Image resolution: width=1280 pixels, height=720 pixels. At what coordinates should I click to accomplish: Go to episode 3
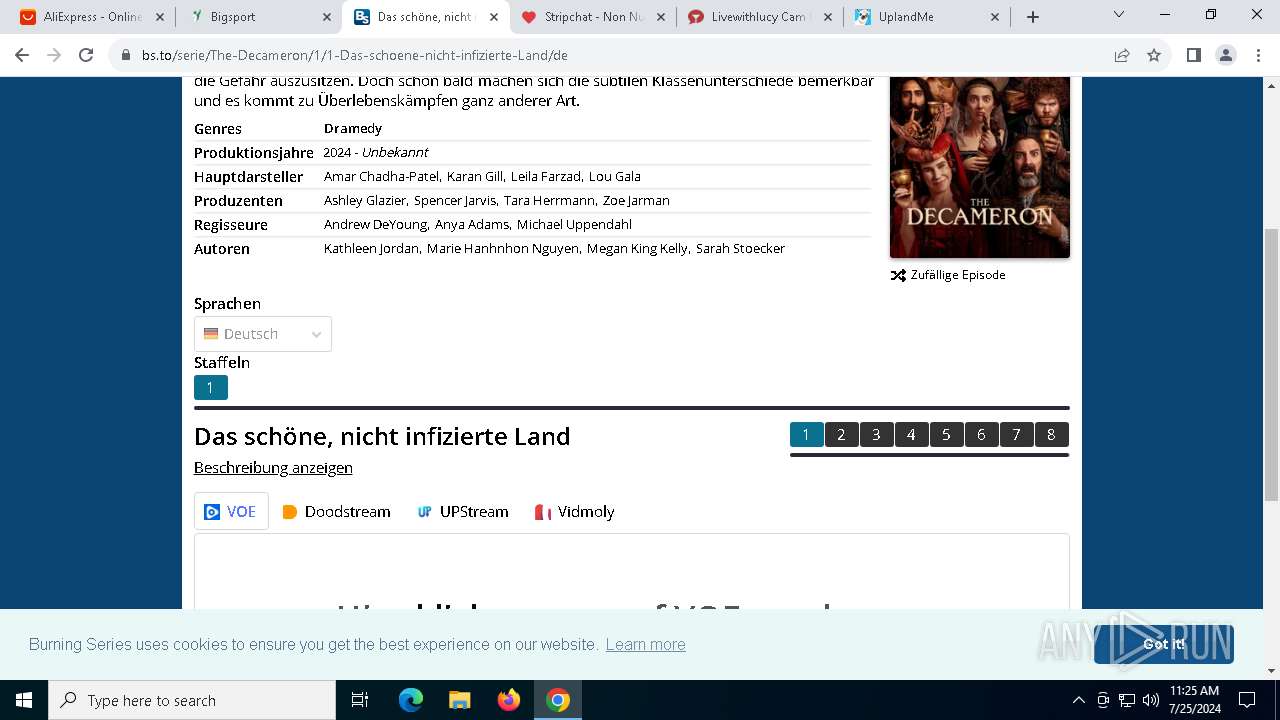pyautogui.click(x=876, y=435)
